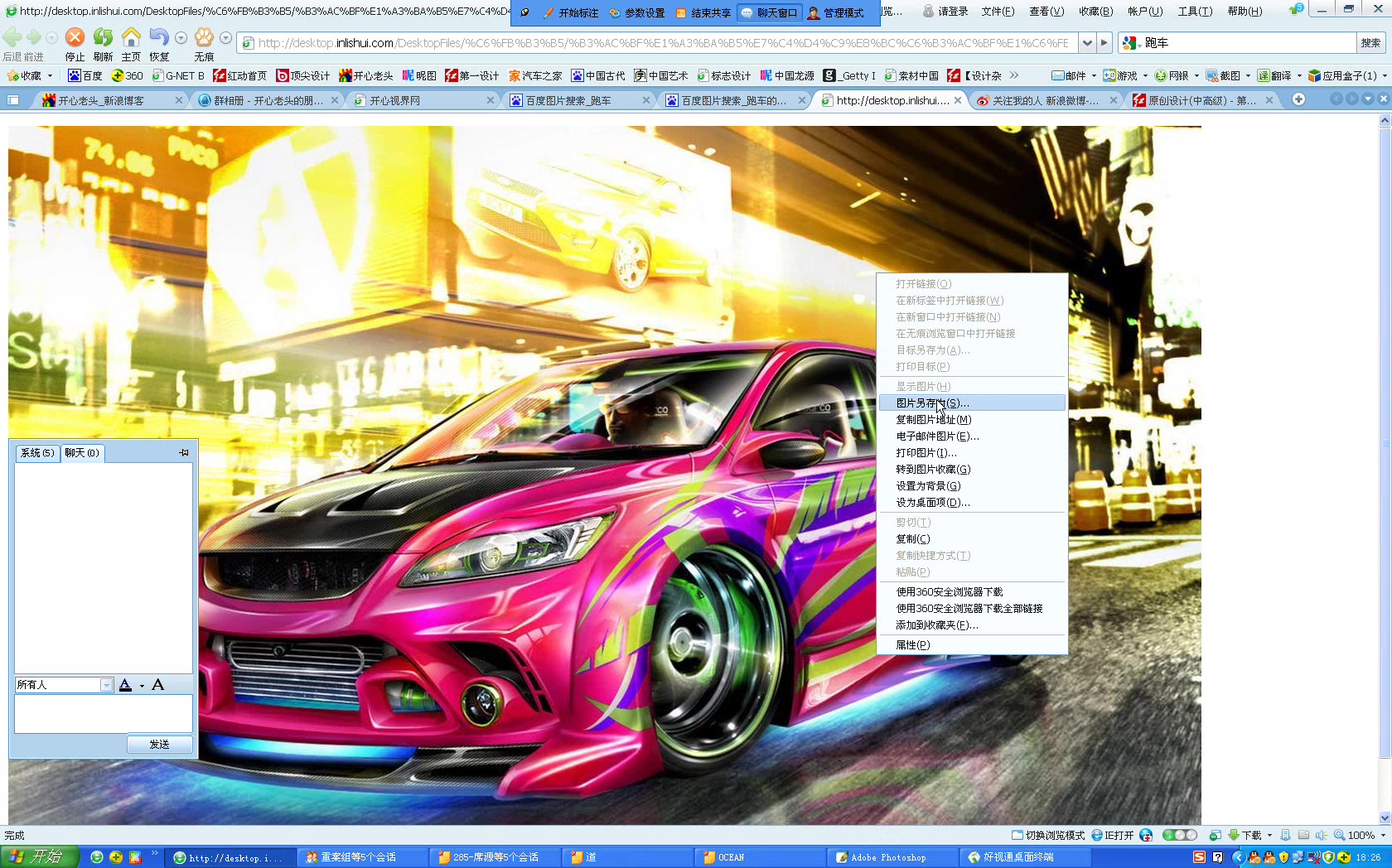Open 素材中国 bookmark

(x=911, y=75)
